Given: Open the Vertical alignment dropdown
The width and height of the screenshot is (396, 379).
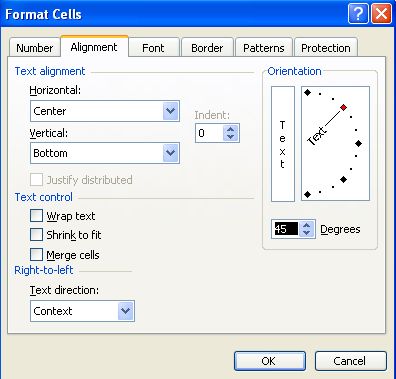Looking at the screenshot, I should click(171, 153).
